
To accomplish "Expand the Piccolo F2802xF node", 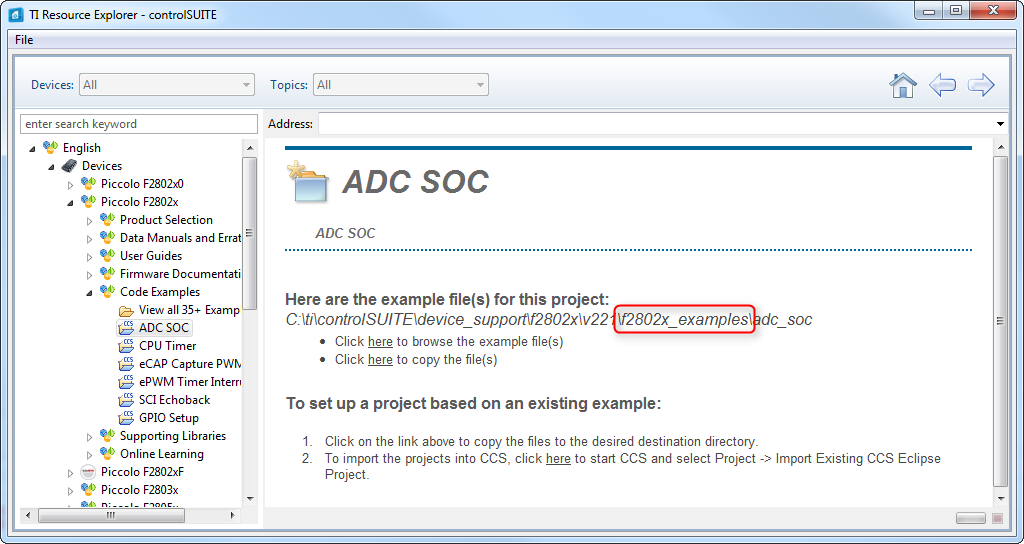I will (71, 473).
